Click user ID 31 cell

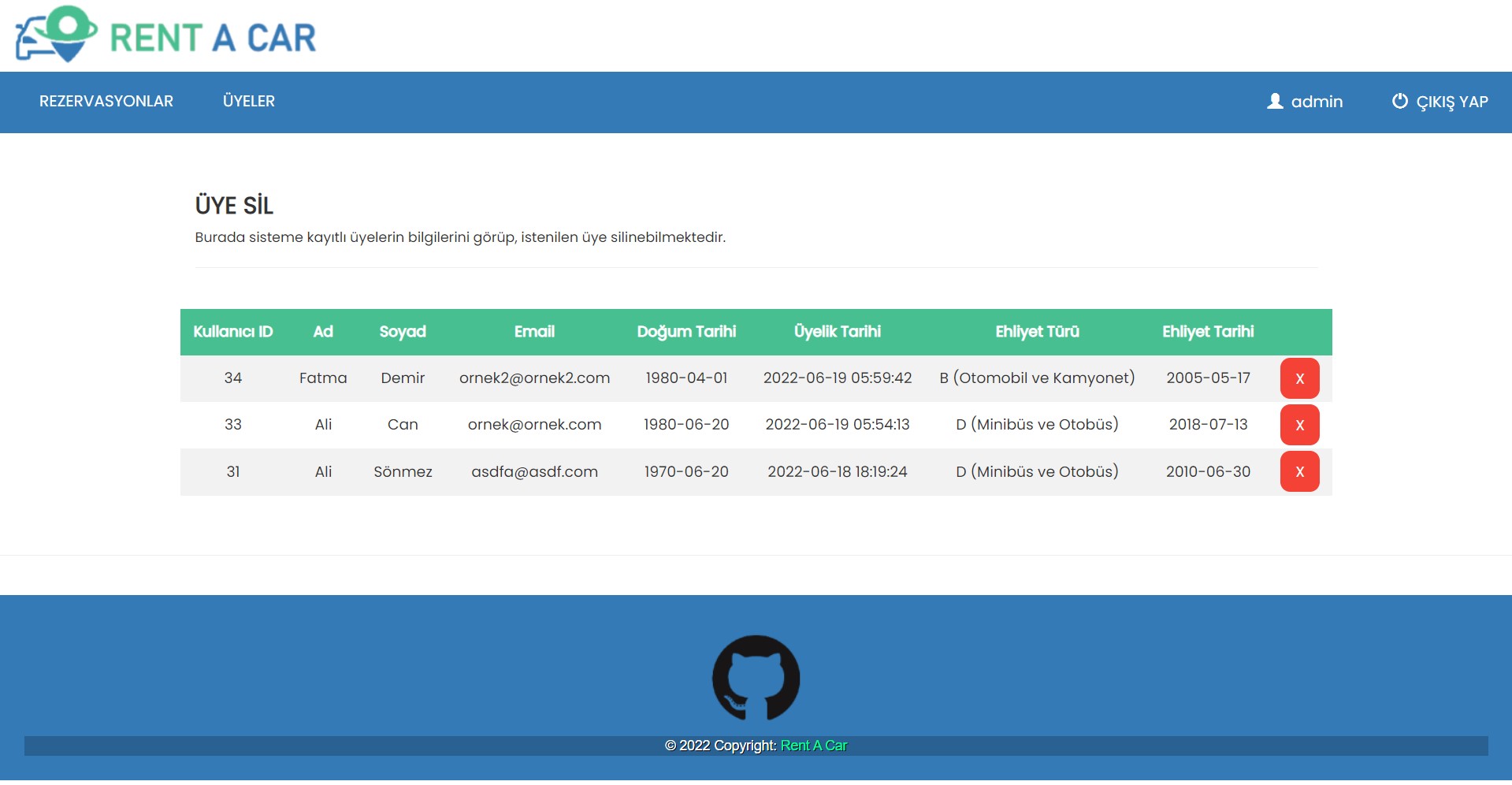tap(233, 471)
